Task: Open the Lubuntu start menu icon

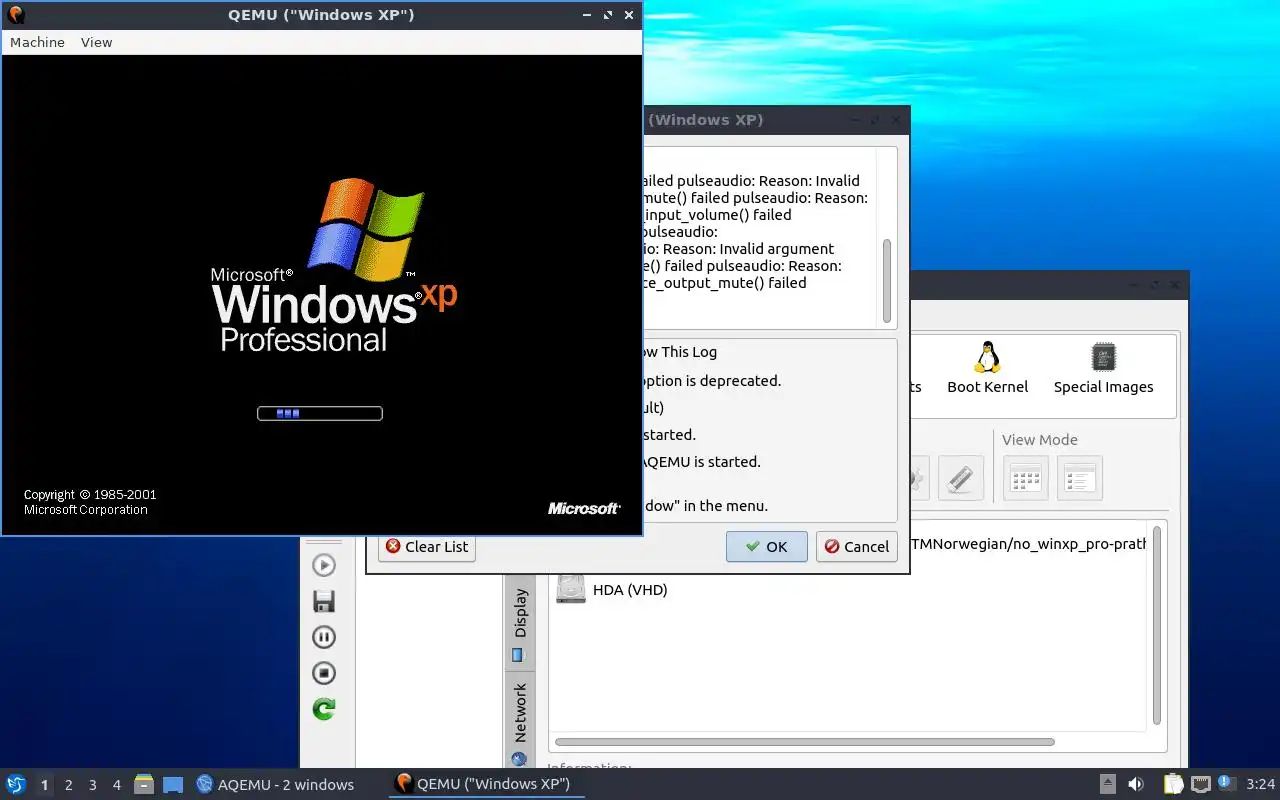Action: [15, 784]
